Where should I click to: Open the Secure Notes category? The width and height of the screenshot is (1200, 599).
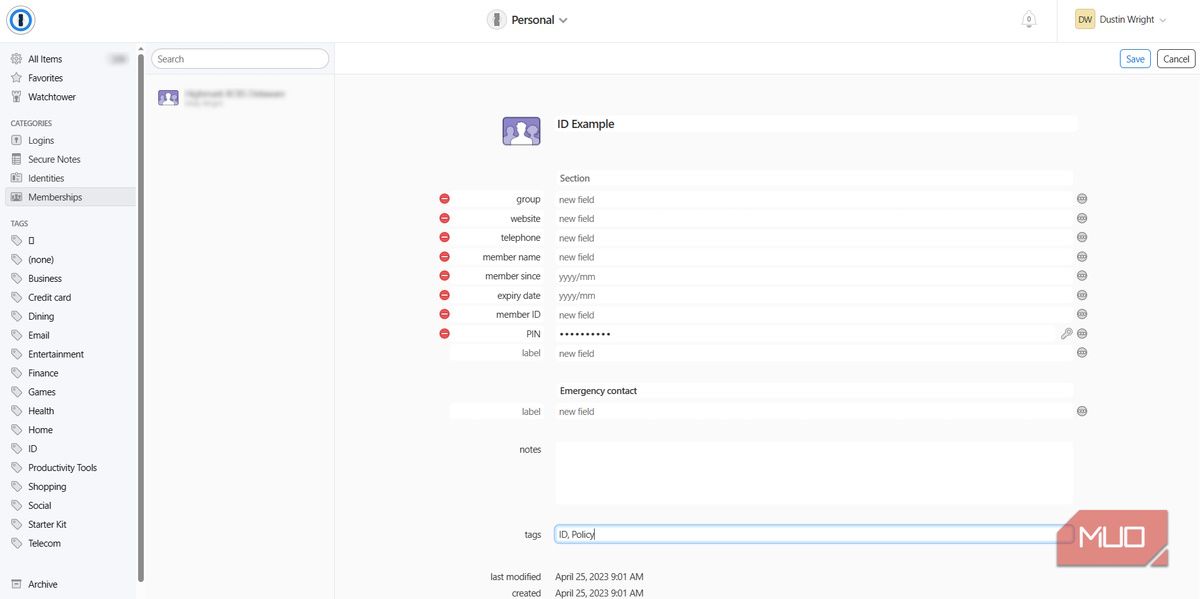(x=17, y=159)
